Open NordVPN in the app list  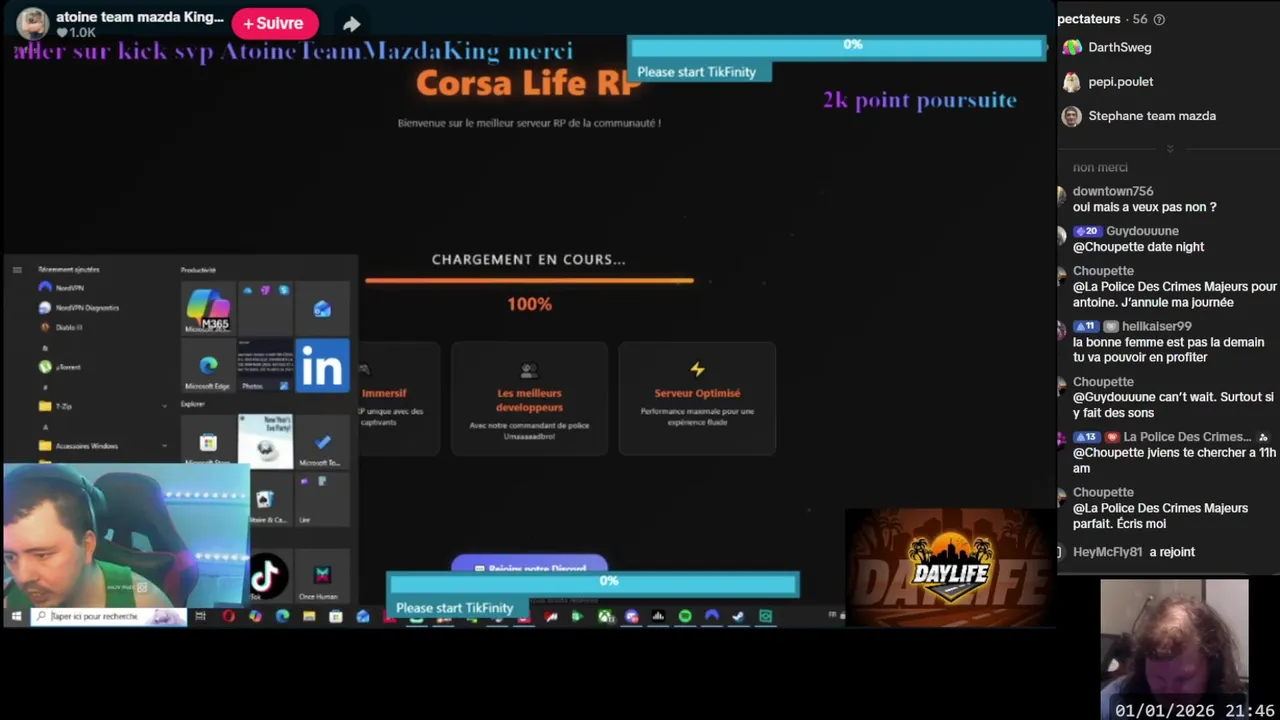pos(70,288)
